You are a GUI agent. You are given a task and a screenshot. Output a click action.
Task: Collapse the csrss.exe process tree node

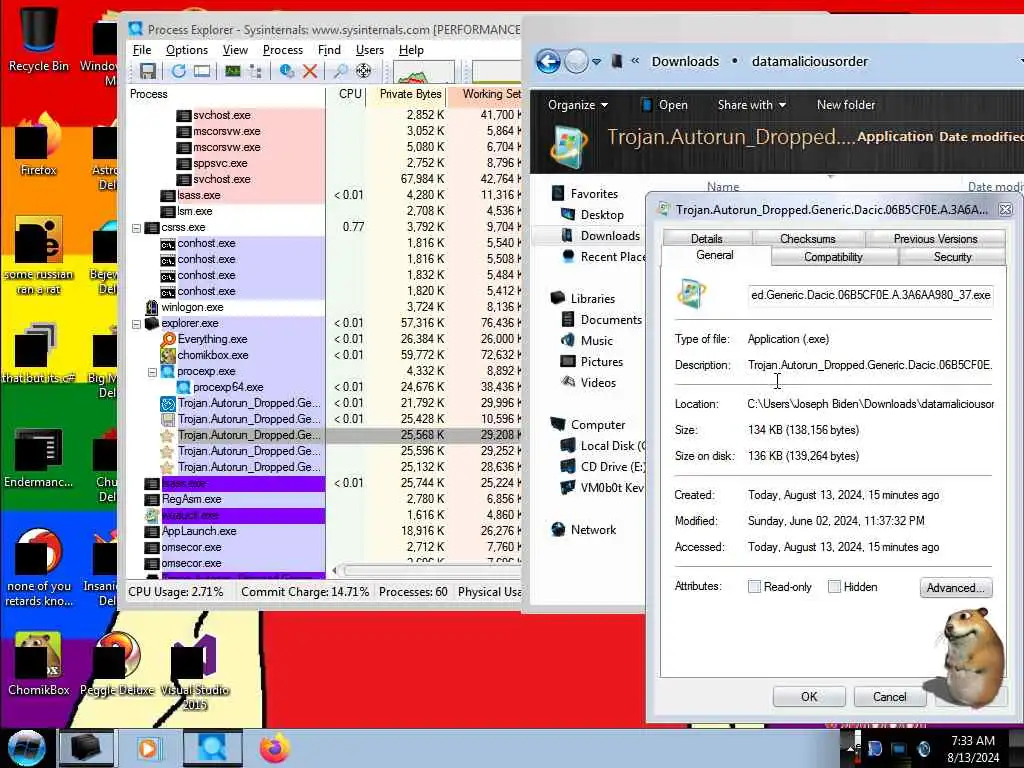(x=136, y=228)
